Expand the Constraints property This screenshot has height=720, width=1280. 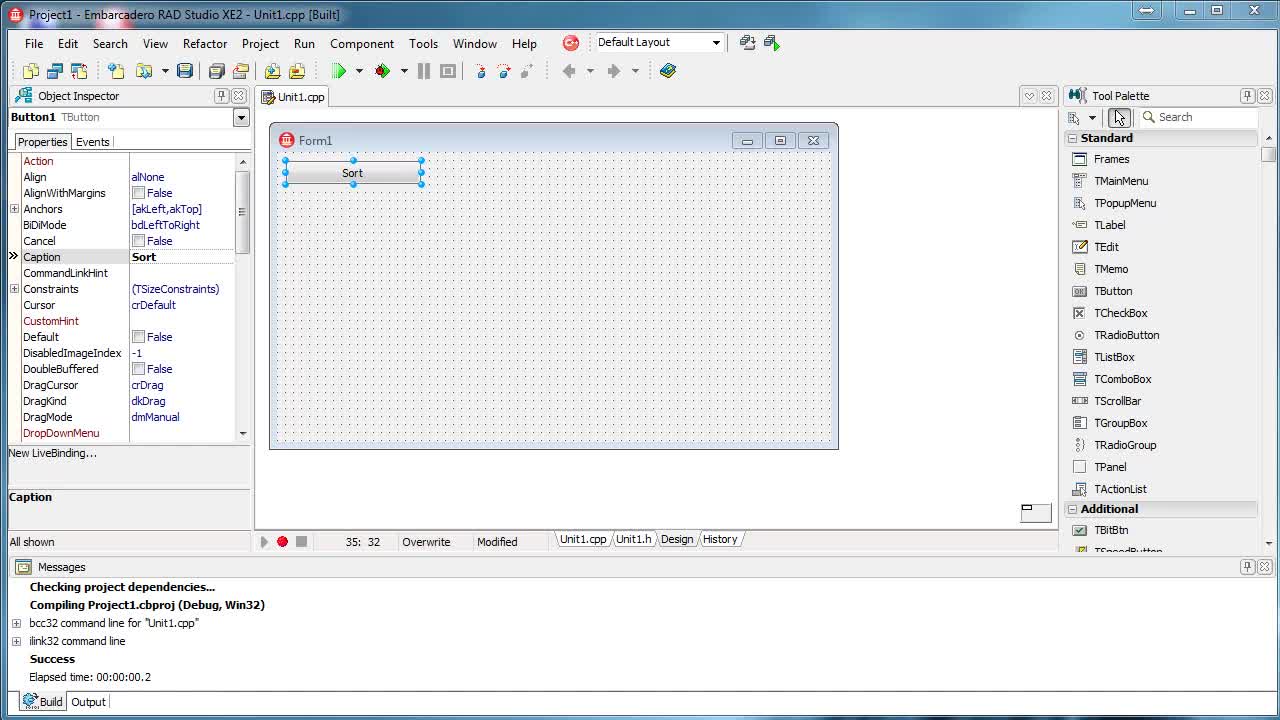pyautogui.click(x=15, y=289)
